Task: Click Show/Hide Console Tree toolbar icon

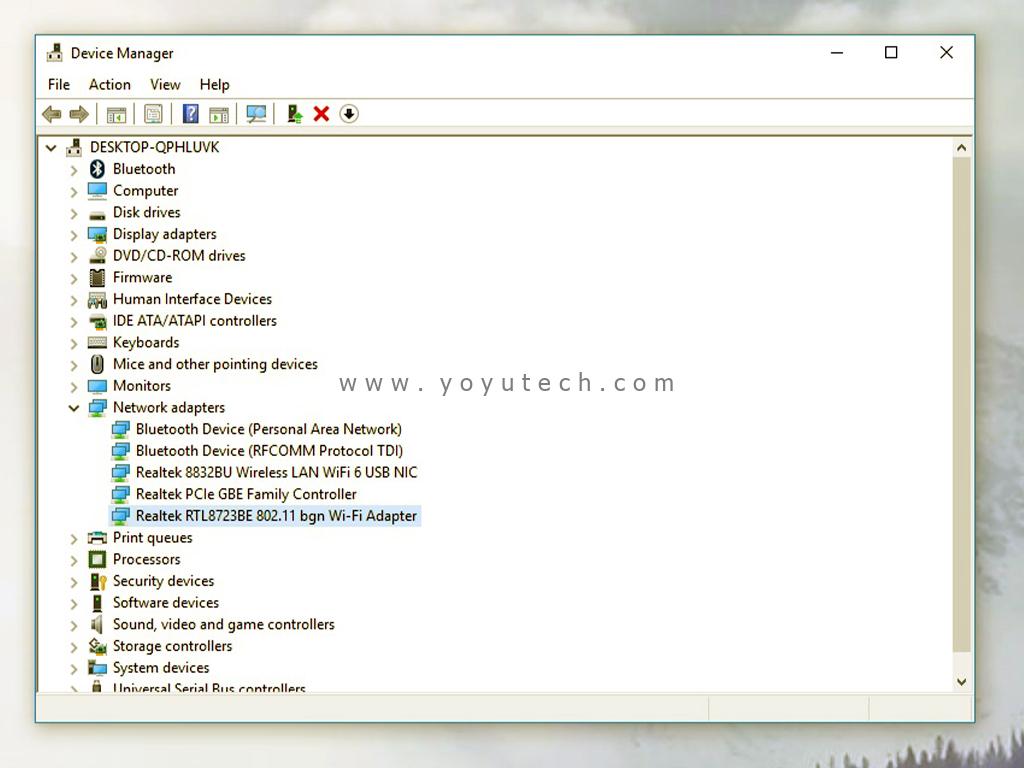Action: 116,115
